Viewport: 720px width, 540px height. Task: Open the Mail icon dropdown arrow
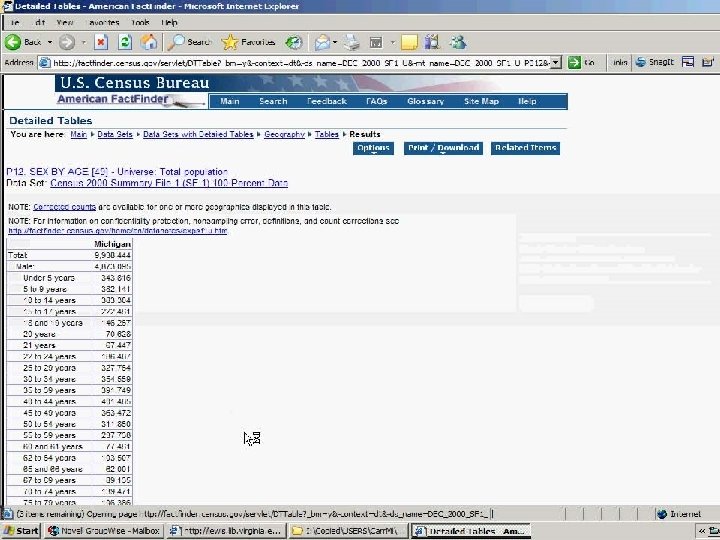pos(335,42)
